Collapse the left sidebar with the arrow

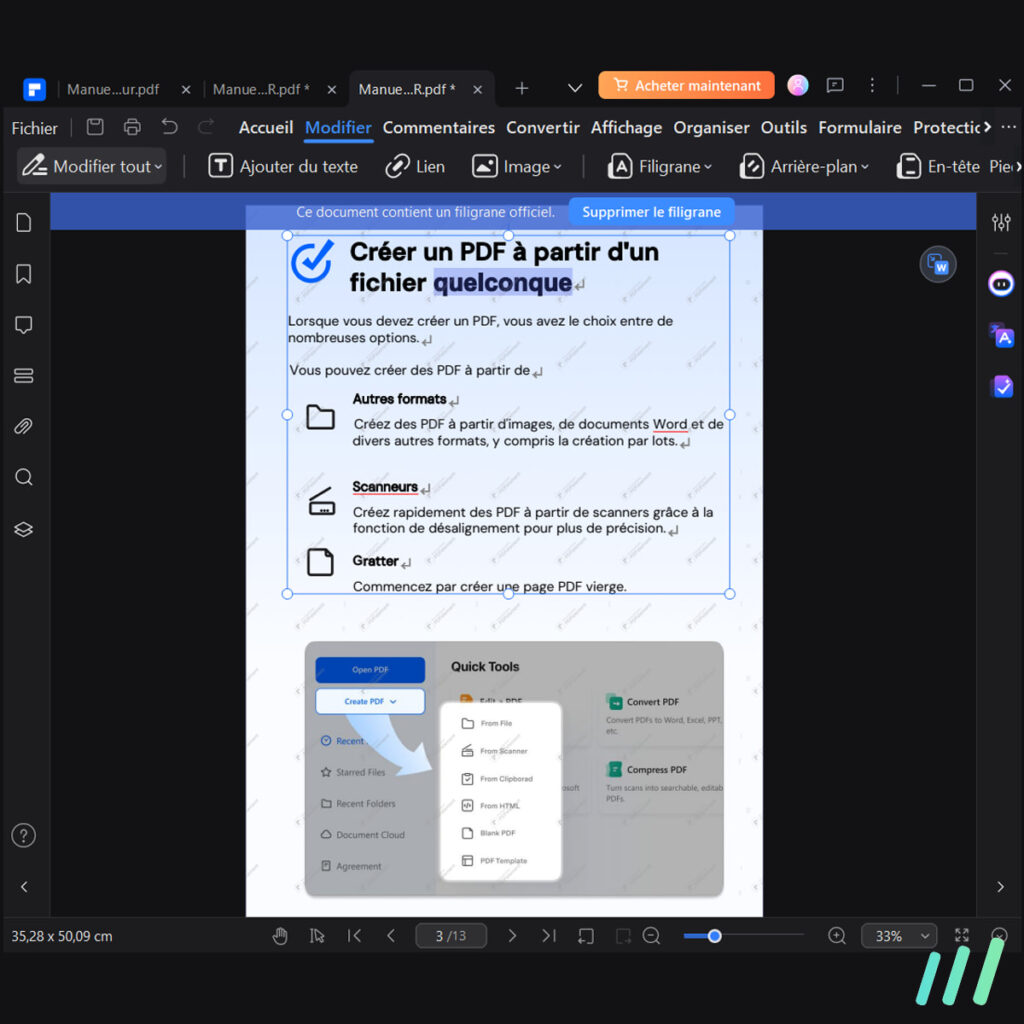click(x=24, y=886)
